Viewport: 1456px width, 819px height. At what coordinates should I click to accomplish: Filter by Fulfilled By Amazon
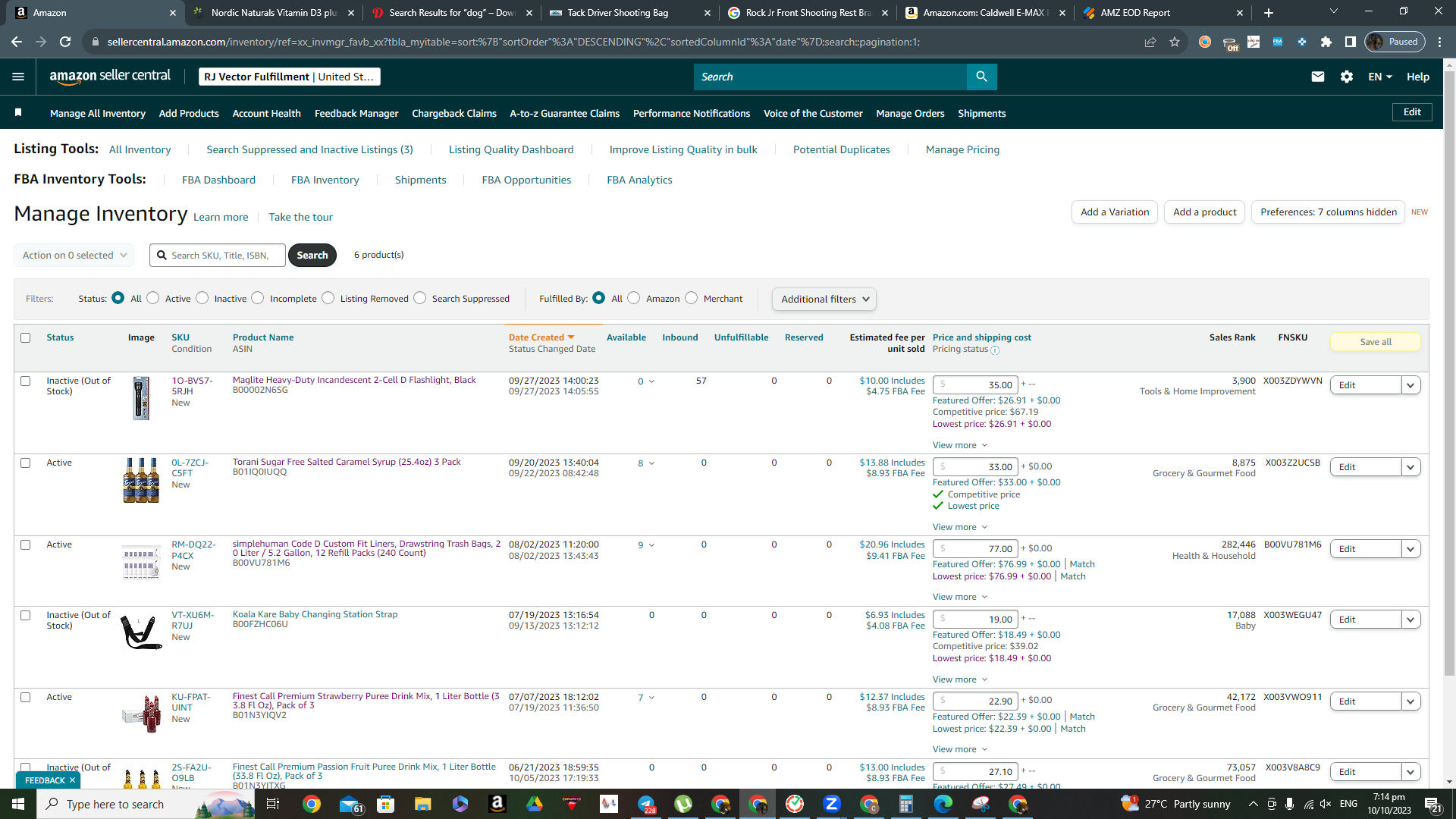click(634, 298)
